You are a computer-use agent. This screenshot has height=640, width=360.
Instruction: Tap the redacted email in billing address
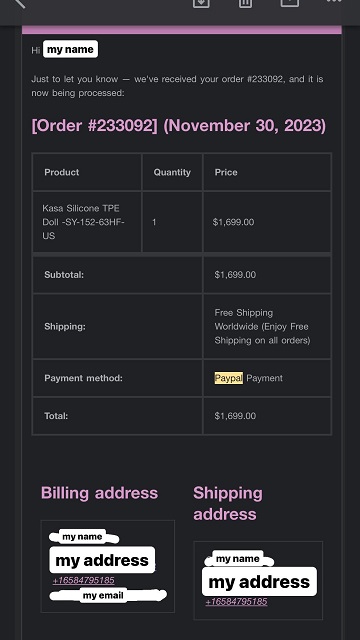[108, 595]
